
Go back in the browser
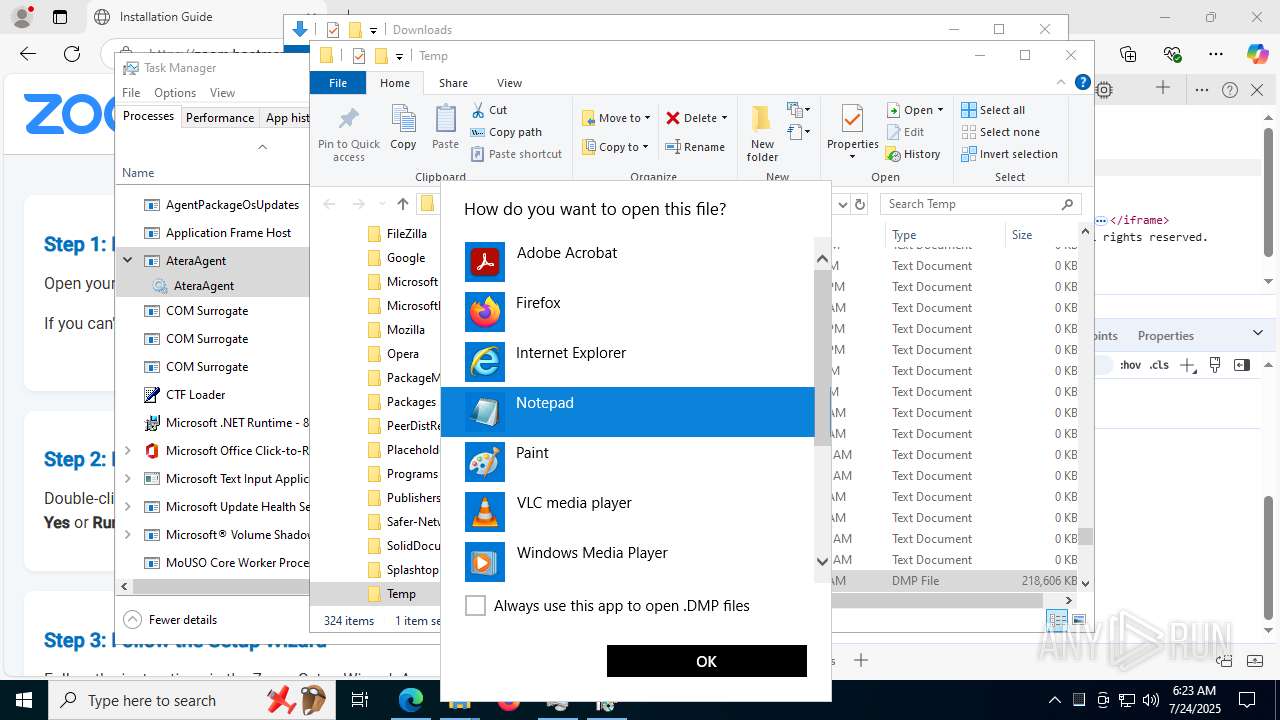[x=28, y=54]
